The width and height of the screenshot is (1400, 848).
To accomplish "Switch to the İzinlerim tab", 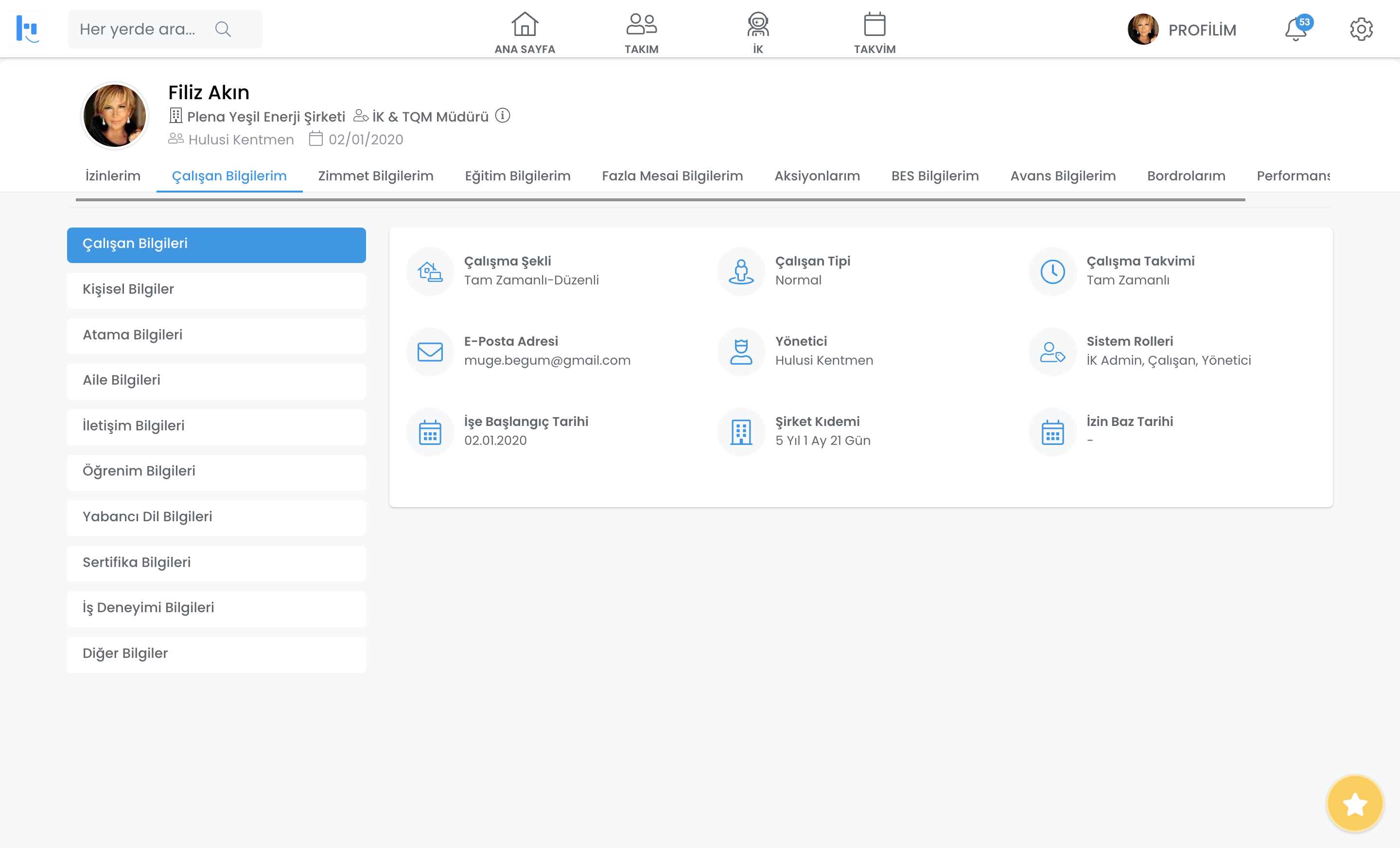I will pos(112,176).
